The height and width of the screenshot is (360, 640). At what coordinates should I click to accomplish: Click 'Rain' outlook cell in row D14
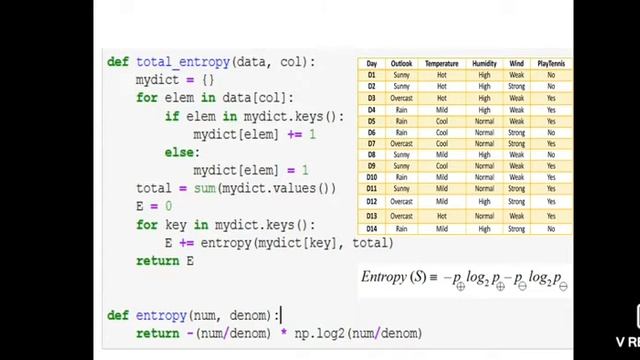(x=401, y=229)
